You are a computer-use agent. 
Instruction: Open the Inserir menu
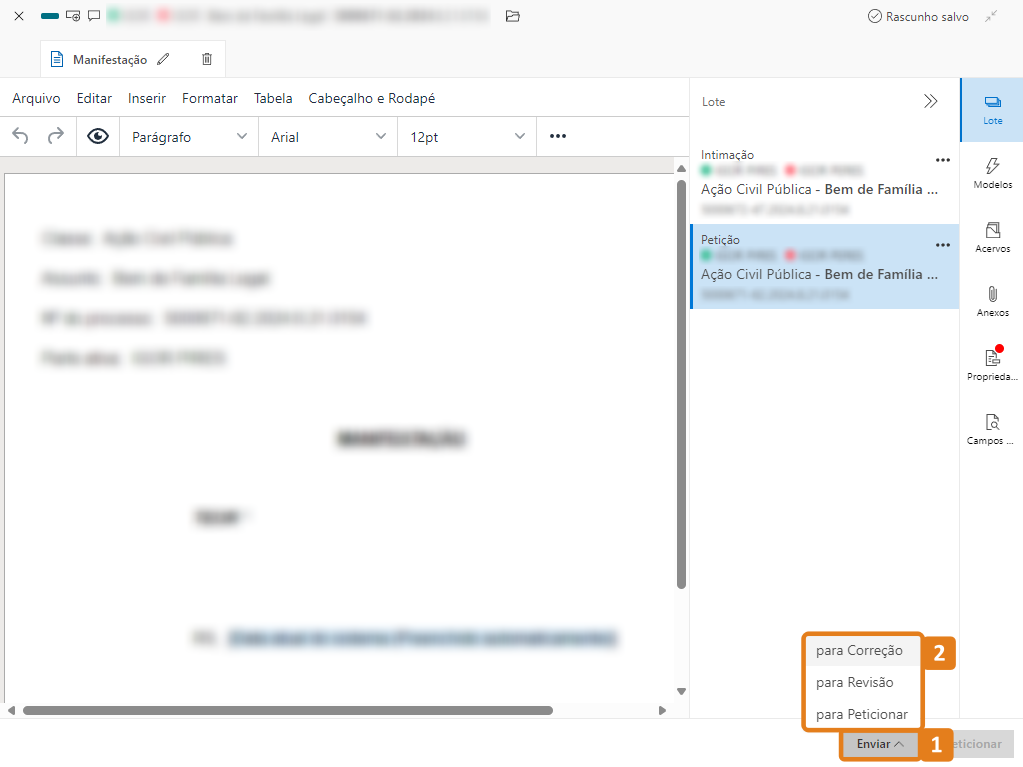[147, 98]
